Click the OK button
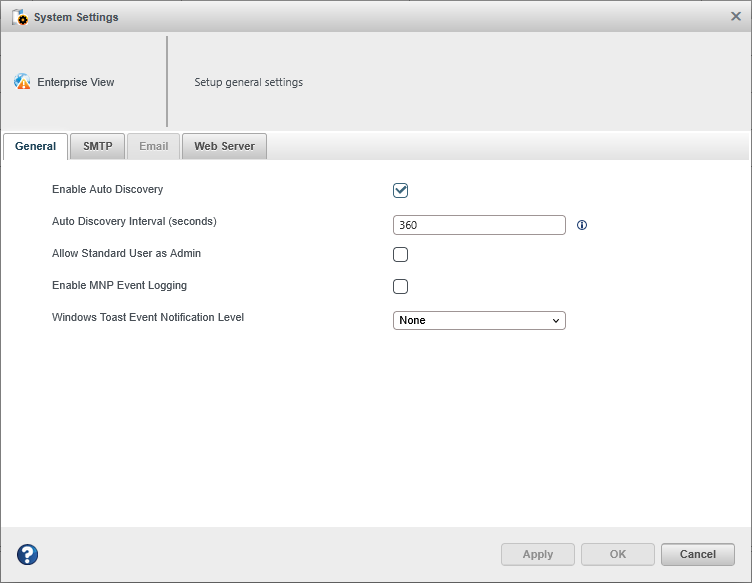The image size is (752, 583). [618, 554]
